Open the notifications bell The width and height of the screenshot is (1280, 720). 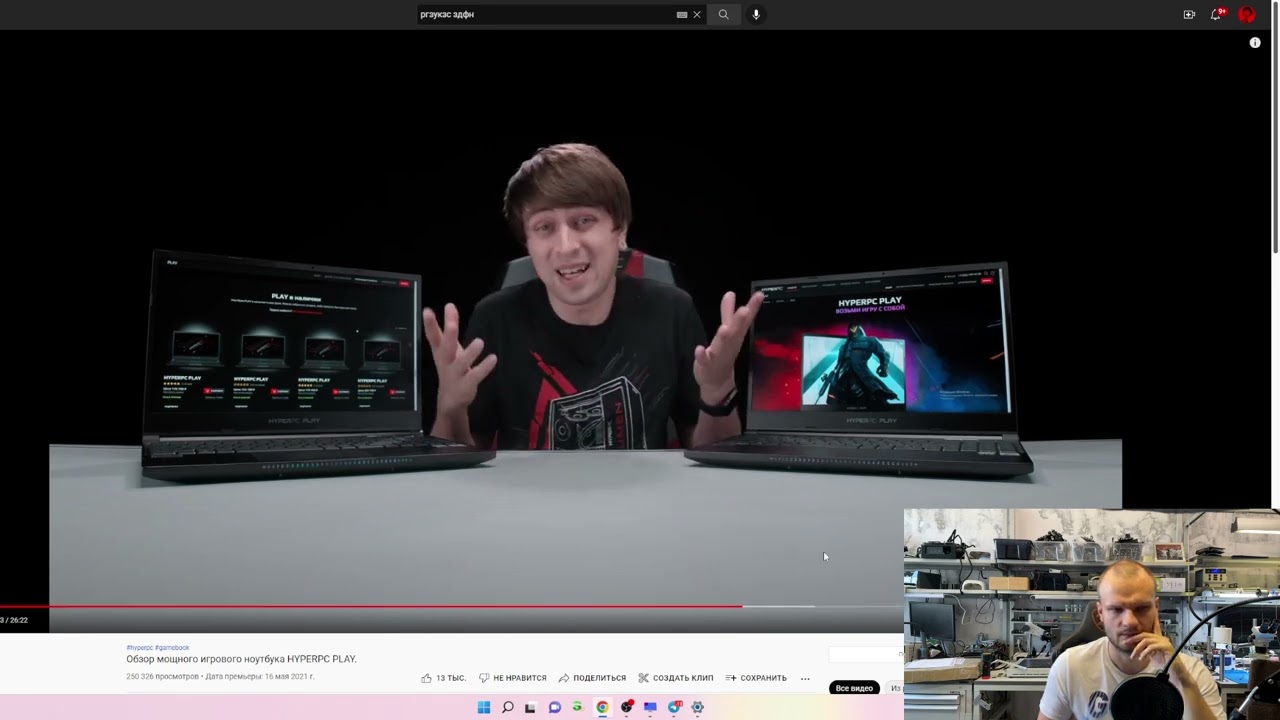point(1216,14)
